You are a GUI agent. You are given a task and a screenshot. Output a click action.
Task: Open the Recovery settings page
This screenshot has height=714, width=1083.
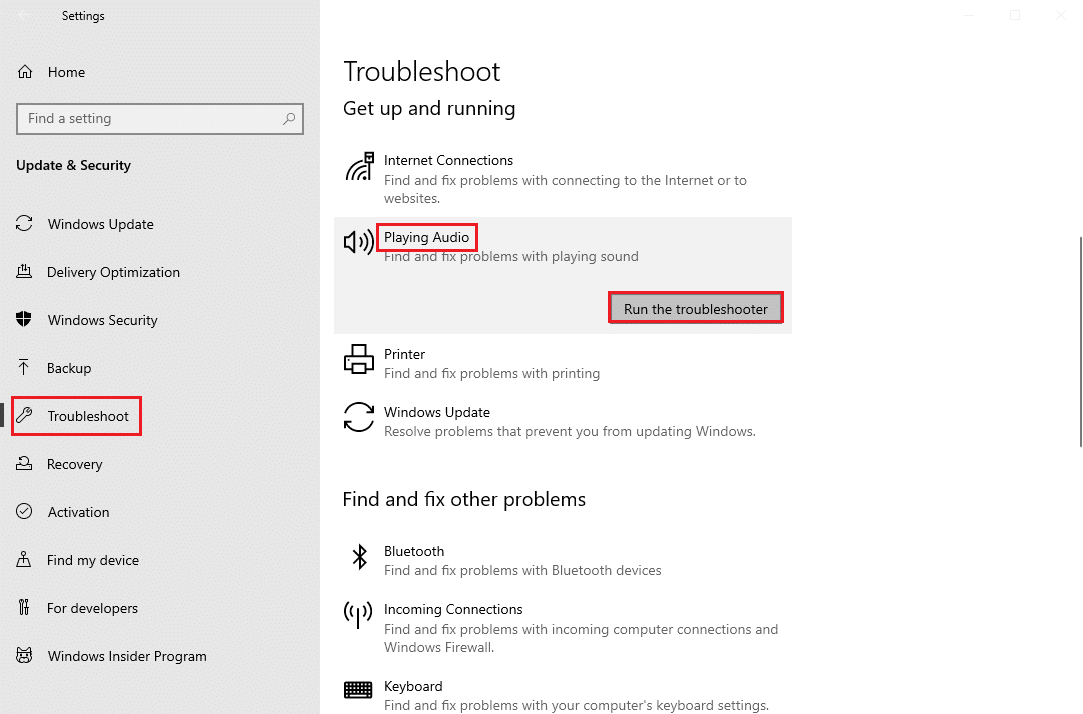click(74, 463)
